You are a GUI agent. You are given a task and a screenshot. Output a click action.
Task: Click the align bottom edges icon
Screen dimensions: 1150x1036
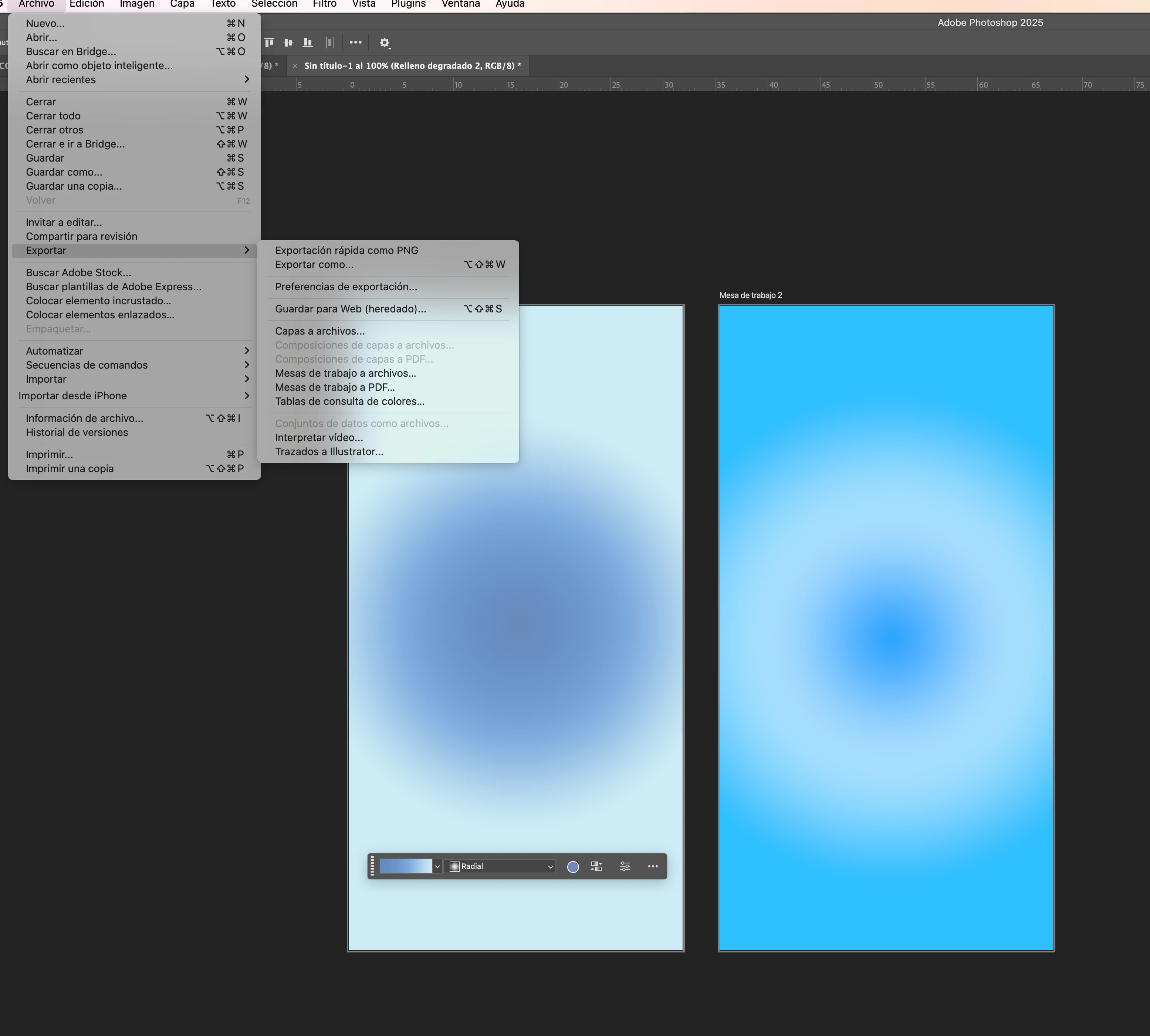pyautogui.click(x=307, y=43)
